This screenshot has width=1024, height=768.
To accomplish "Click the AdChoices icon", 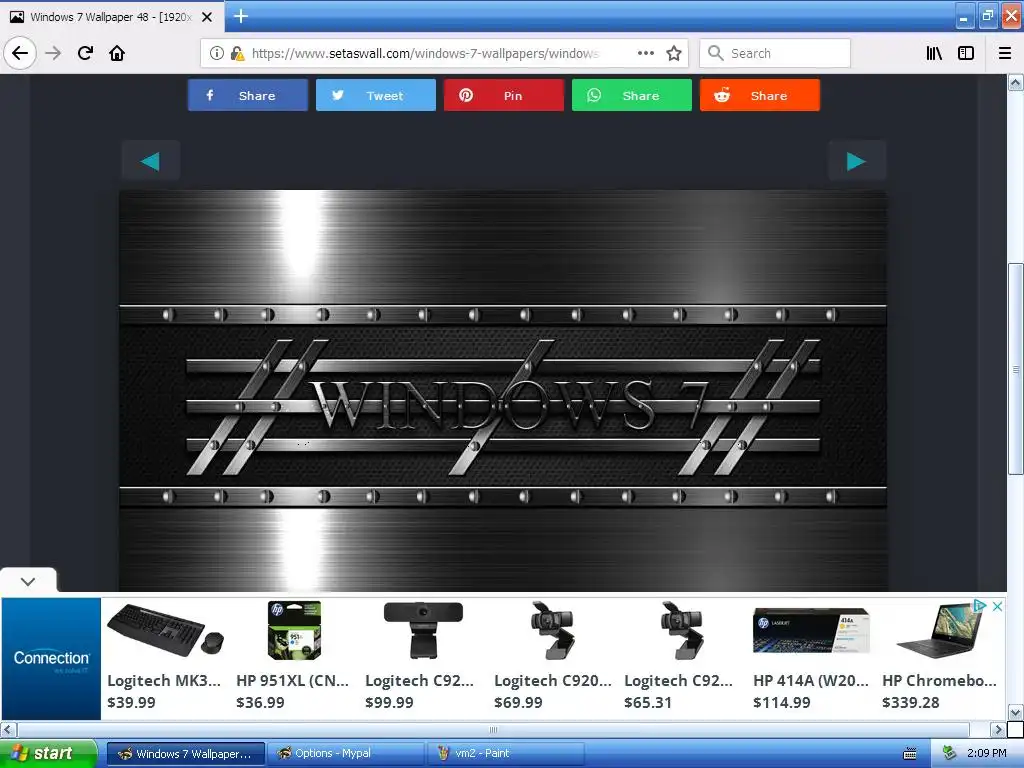I will (980, 605).
